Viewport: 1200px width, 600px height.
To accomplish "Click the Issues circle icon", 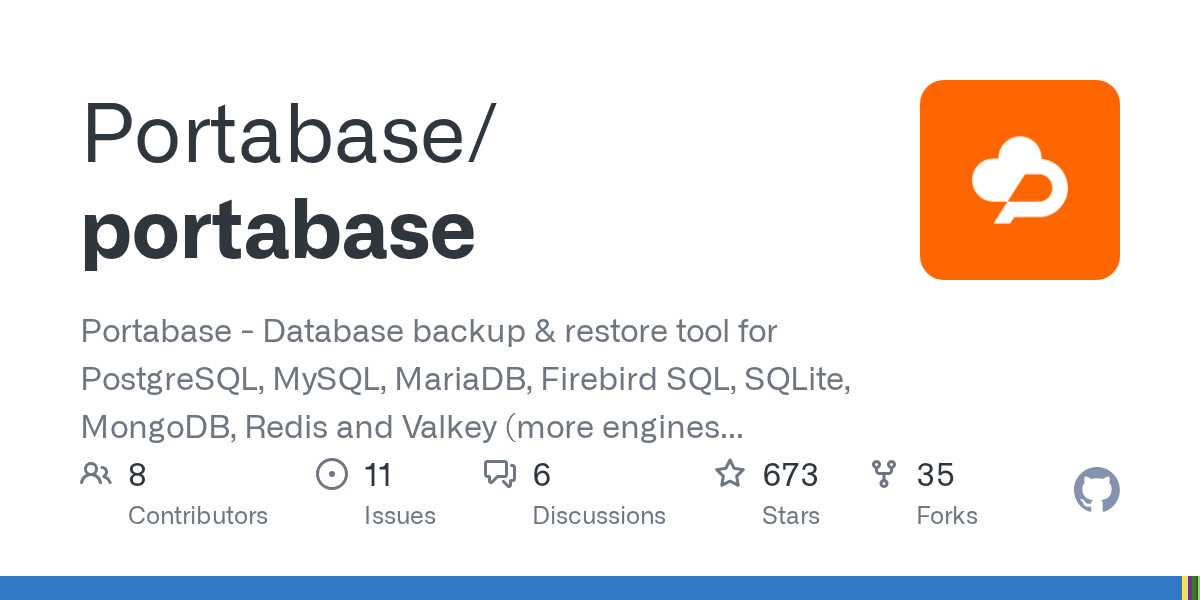I will click(331, 474).
